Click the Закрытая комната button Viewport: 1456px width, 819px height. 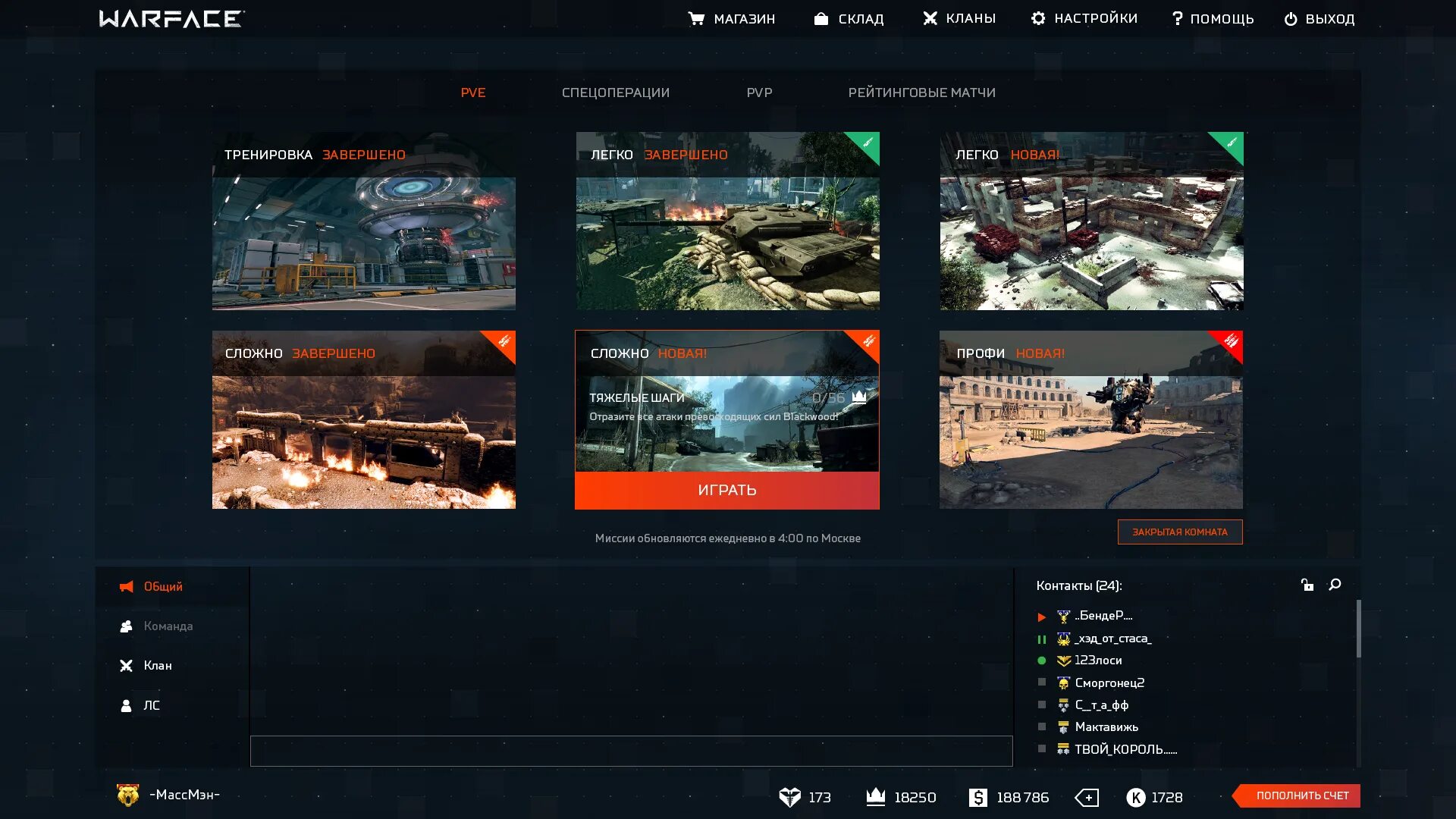[1180, 532]
